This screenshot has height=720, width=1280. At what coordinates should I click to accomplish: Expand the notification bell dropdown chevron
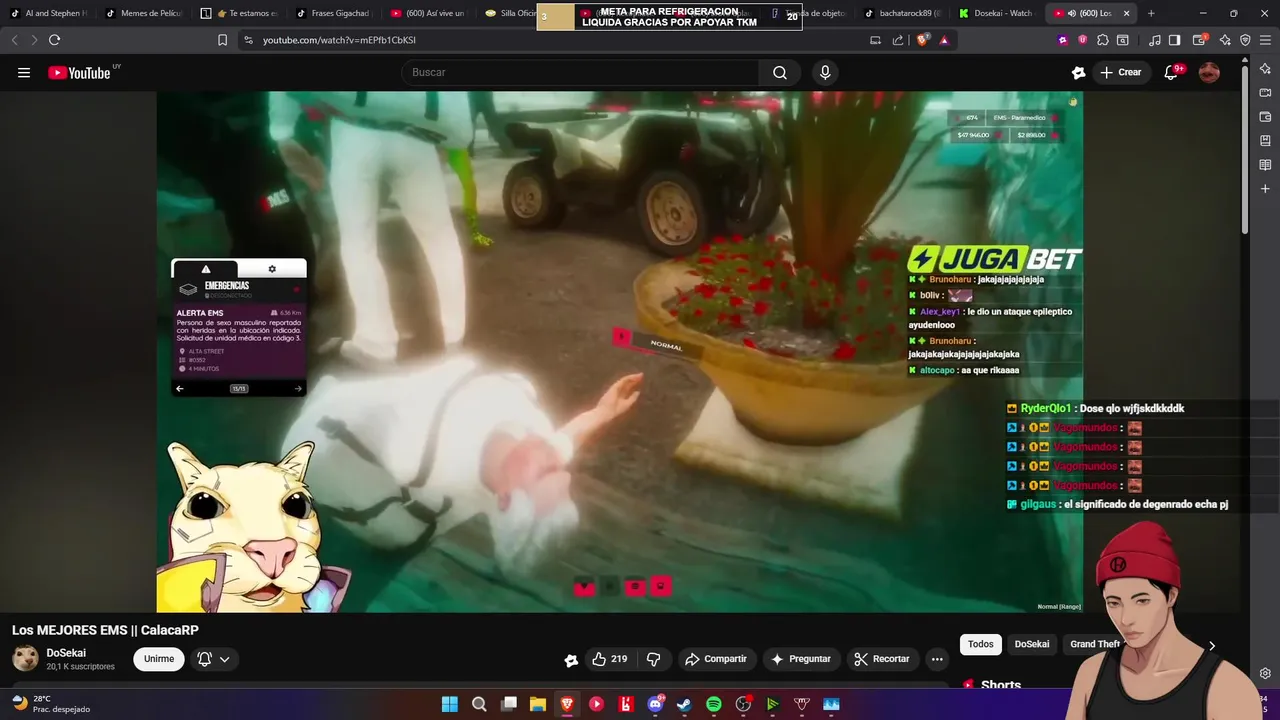pos(225,659)
